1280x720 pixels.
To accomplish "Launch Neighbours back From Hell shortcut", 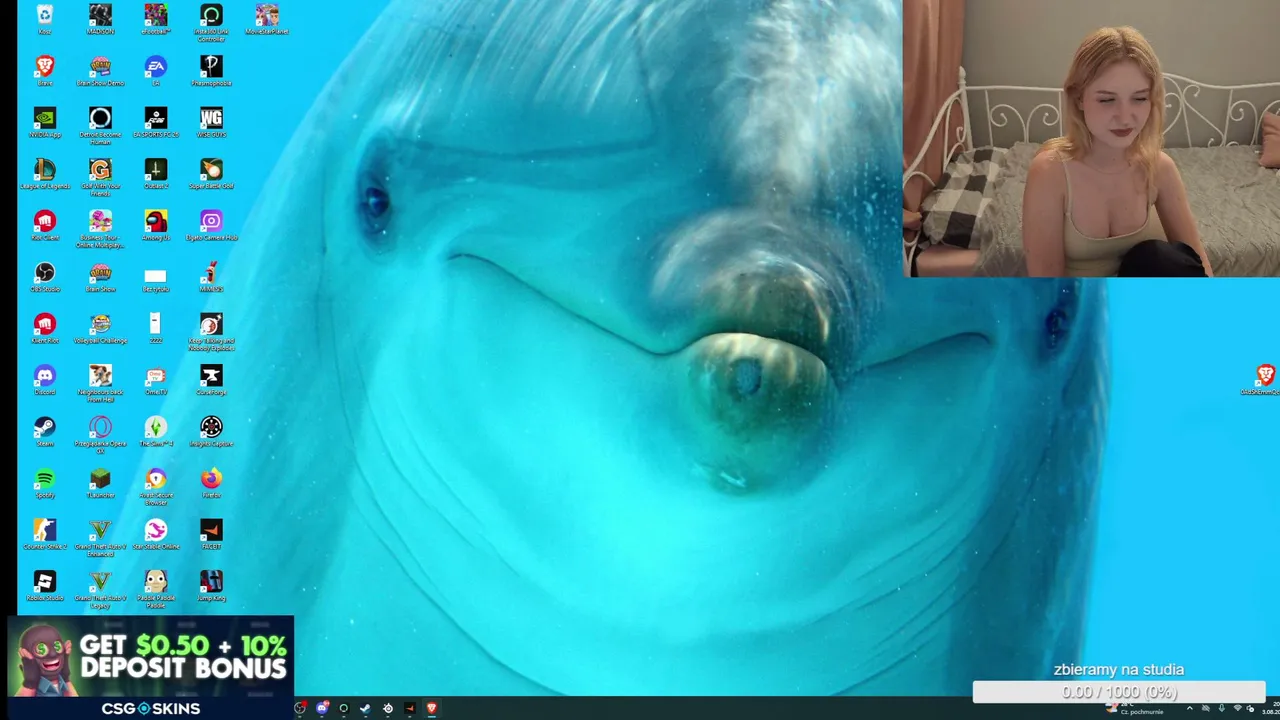I will click(100, 383).
